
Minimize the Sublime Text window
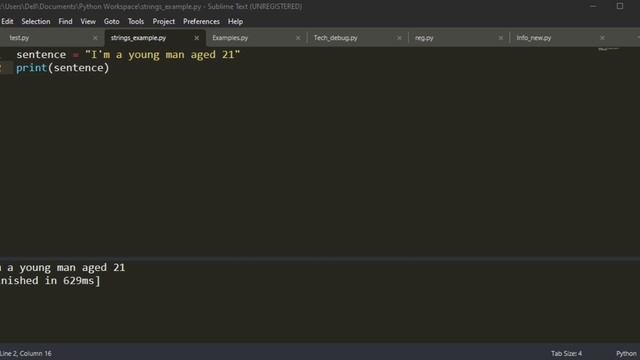(593, 6)
